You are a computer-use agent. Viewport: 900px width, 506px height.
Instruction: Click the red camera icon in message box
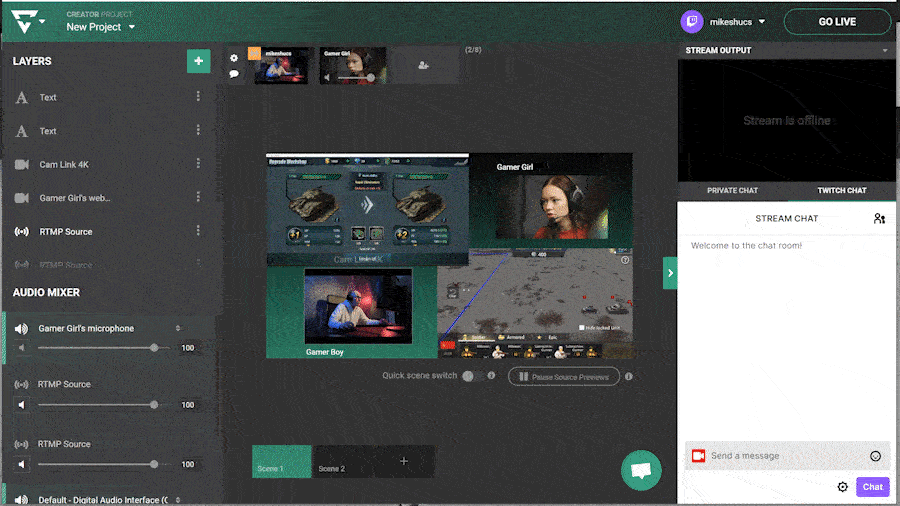[x=698, y=456]
